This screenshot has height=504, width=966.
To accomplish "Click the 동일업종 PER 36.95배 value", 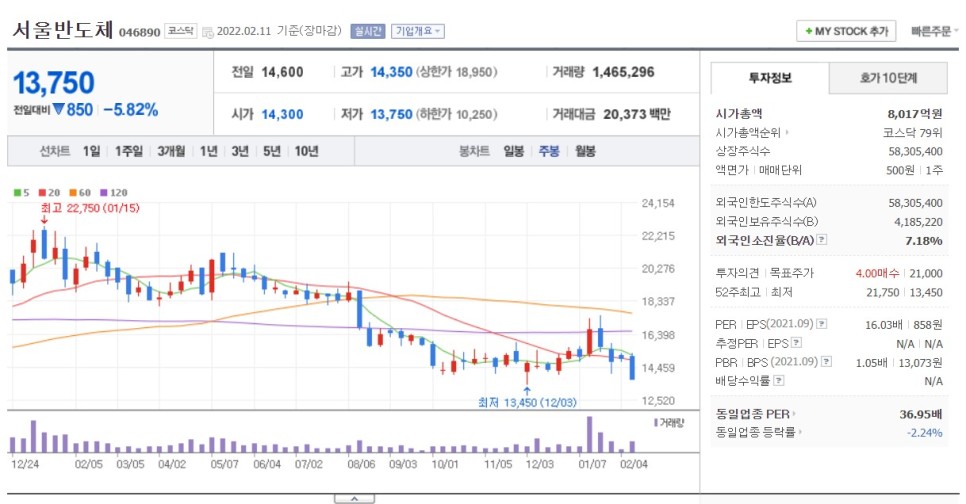I will click(920, 414).
